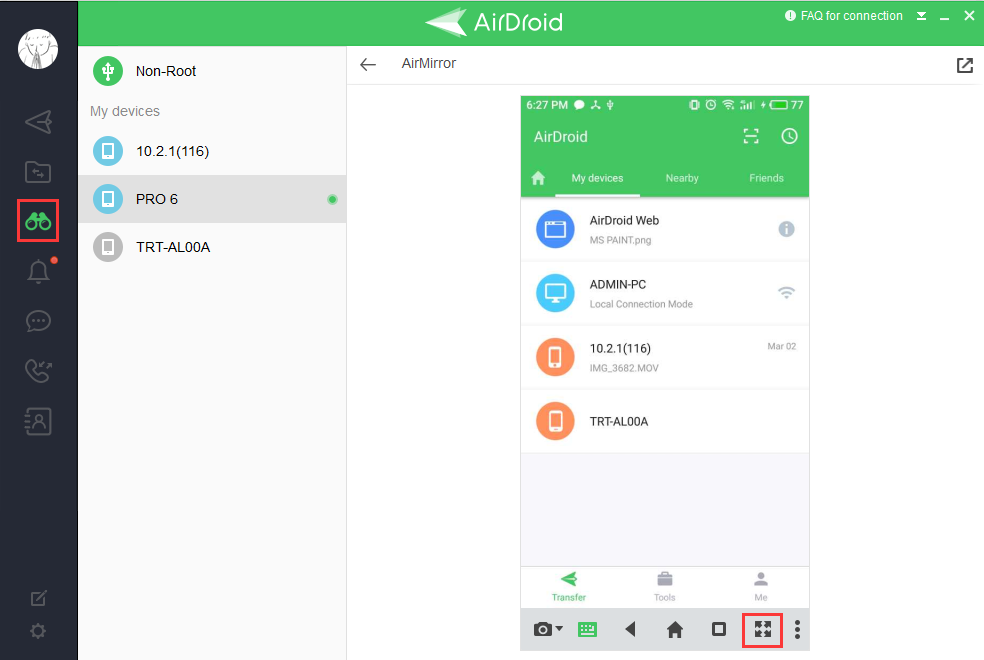
Task: Open the file transfer paper-plane icon
Action: [38, 122]
